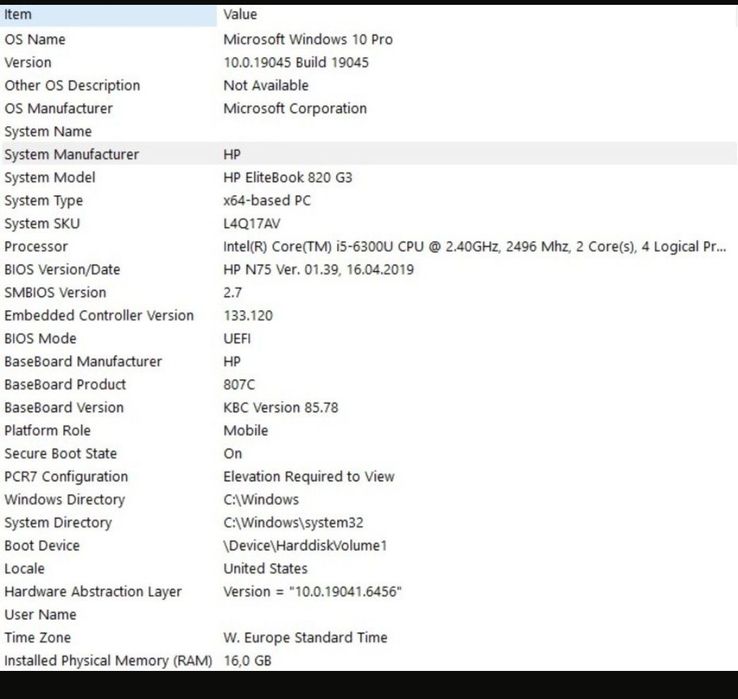Select BaseBoard Version label
The height and width of the screenshot is (699, 738).
click(x=64, y=408)
